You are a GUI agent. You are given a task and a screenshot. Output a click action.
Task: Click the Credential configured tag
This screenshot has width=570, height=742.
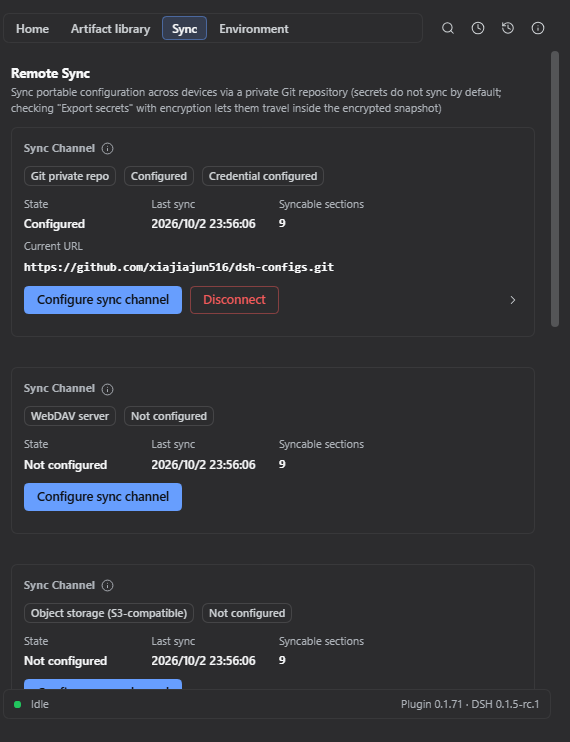point(263,176)
